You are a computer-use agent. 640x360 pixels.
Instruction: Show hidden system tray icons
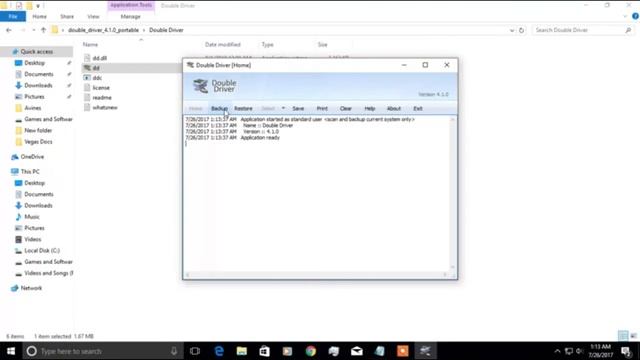(x=557, y=351)
